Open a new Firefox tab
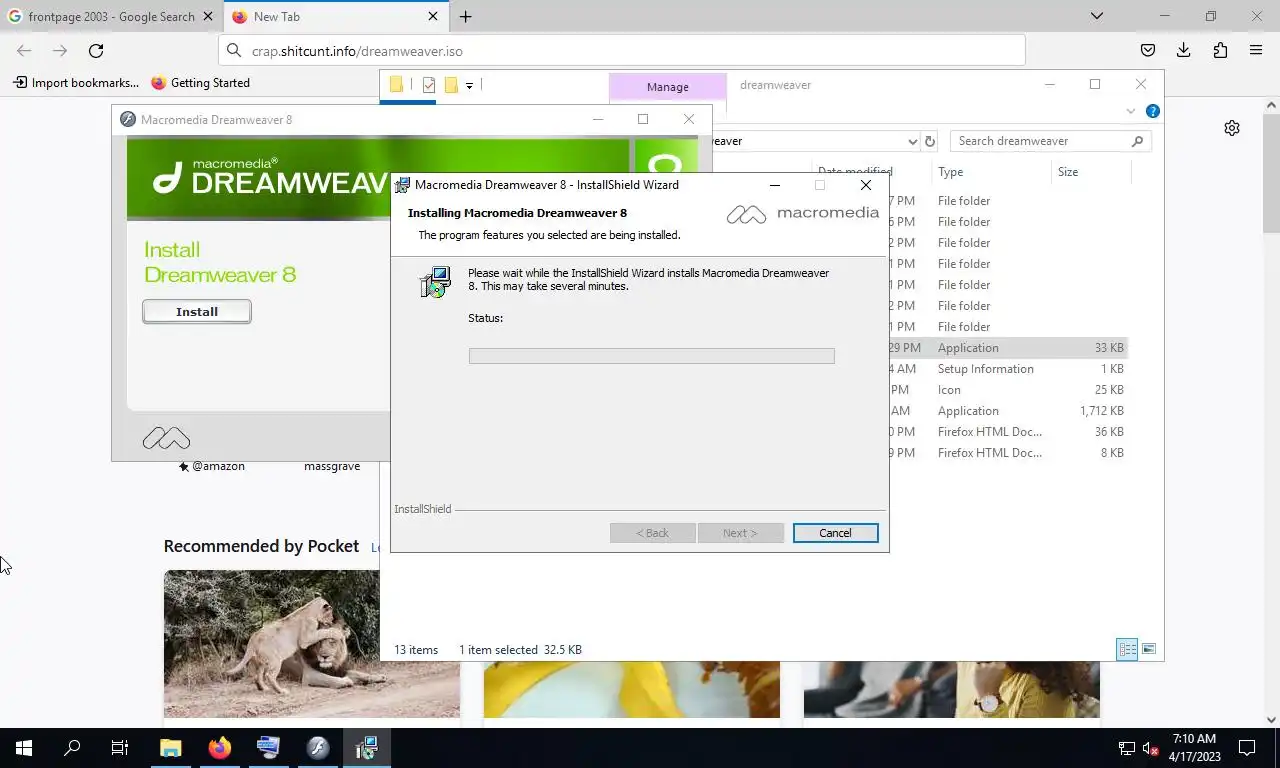This screenshot has width=1280, height=768. pos(466,16)
